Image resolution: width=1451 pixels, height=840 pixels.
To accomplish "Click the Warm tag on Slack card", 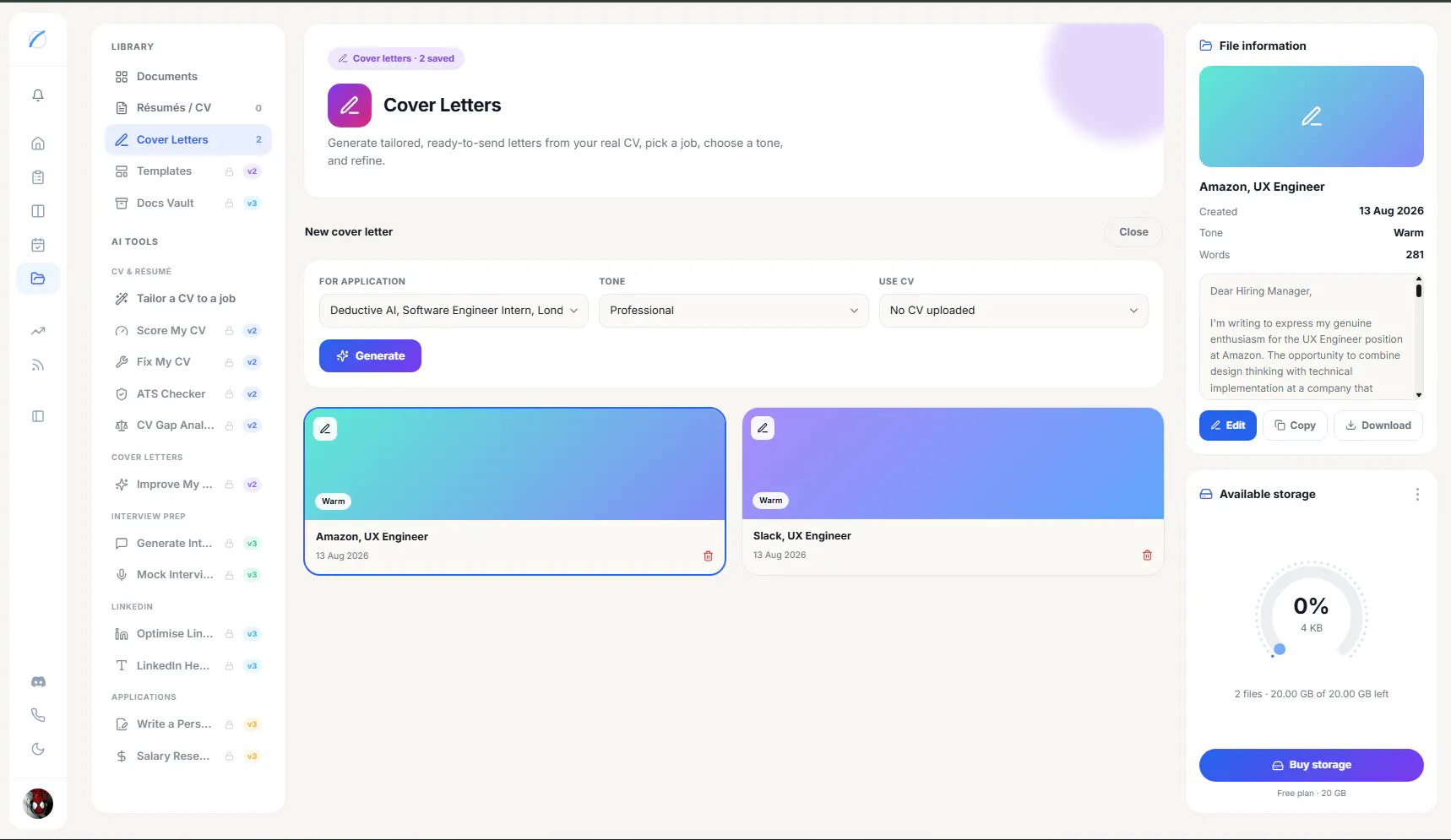I will (x=770, y=501).
